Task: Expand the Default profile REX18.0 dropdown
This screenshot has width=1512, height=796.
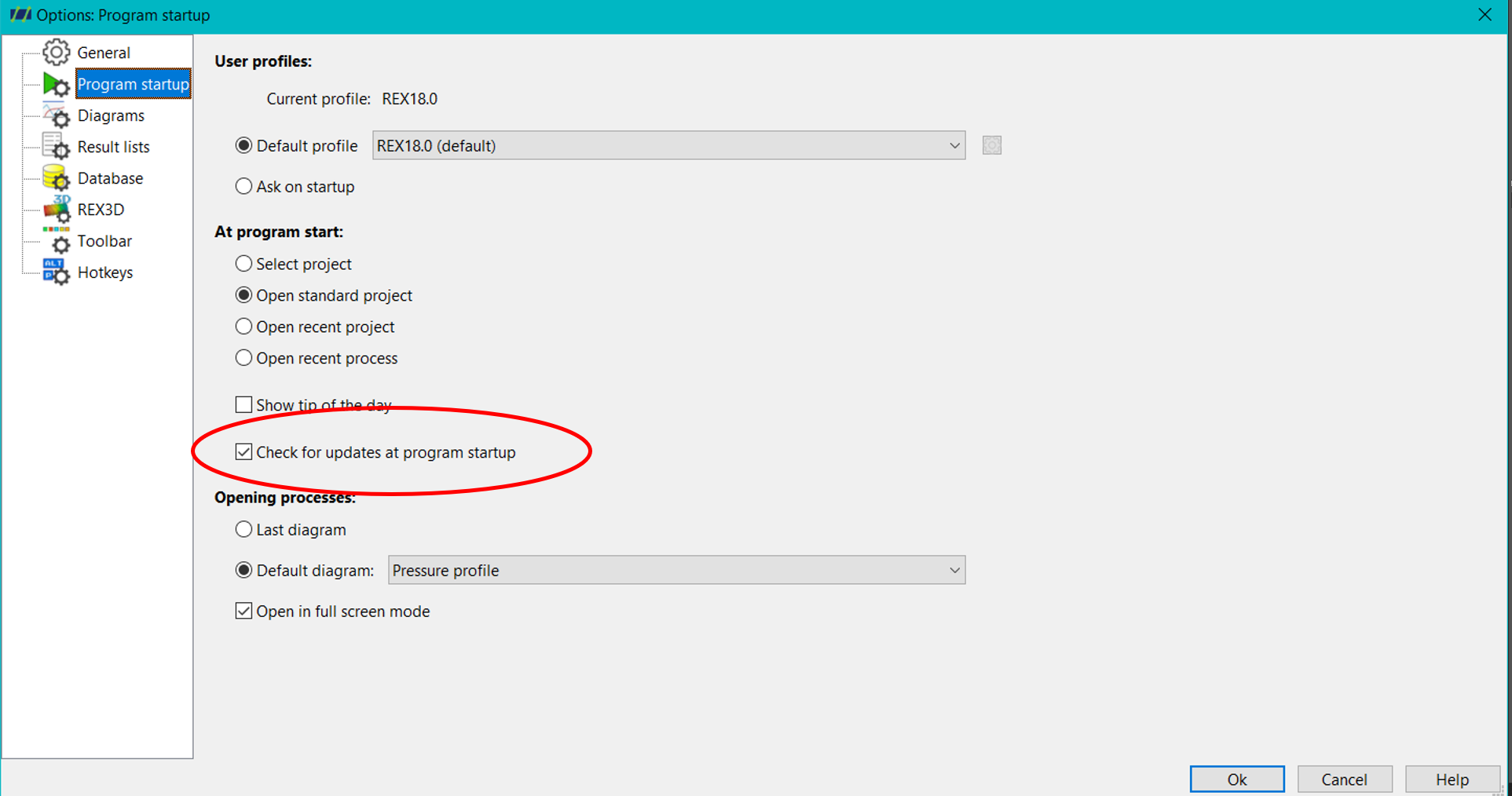Action: 668,146
